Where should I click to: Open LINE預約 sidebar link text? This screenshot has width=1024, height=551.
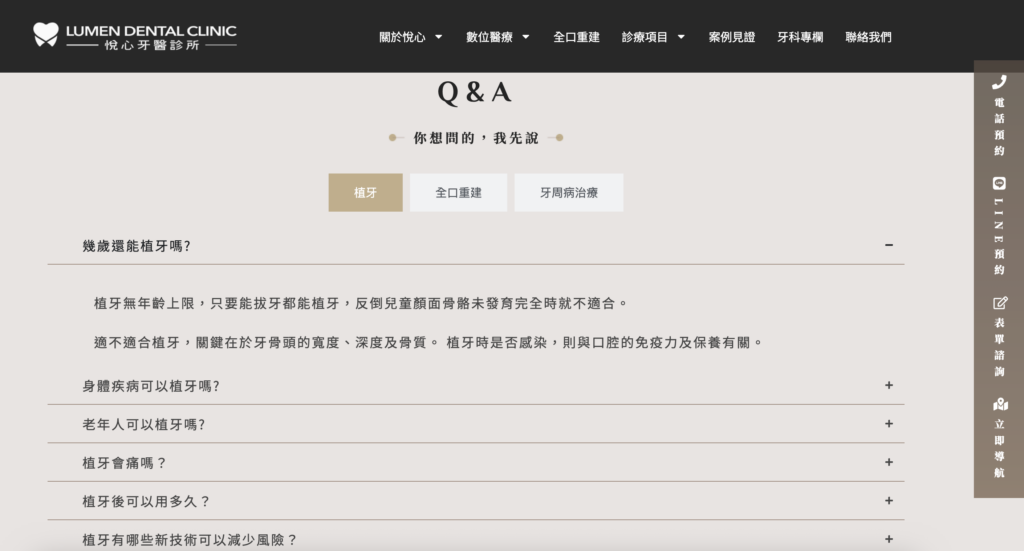(x=999, y=236)
